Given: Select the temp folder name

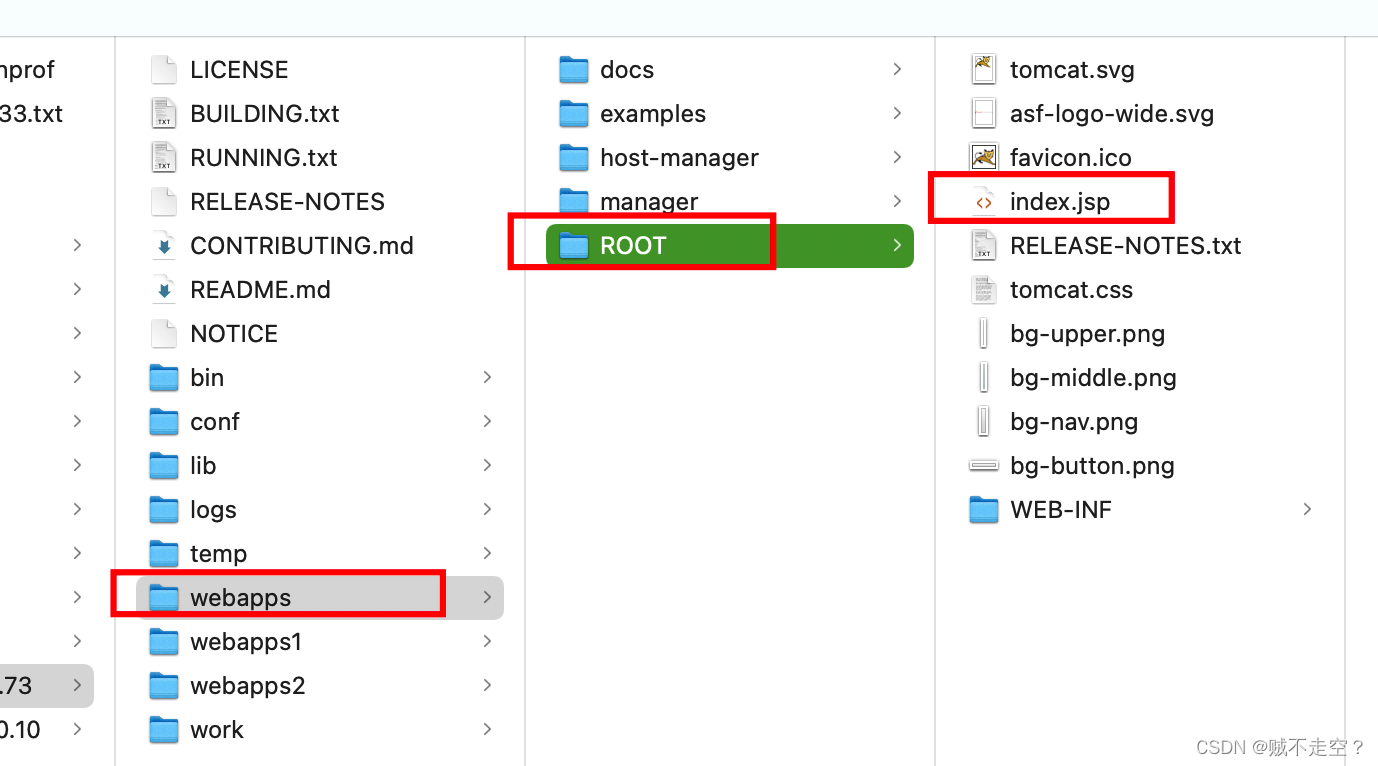Looking at the screenshot, I should point(218,554).
